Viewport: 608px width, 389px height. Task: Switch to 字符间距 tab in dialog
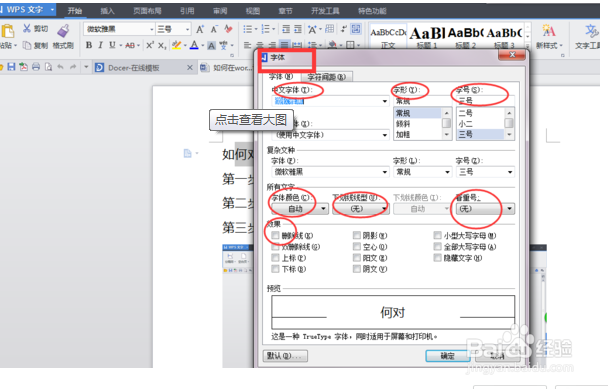point(326,77)
